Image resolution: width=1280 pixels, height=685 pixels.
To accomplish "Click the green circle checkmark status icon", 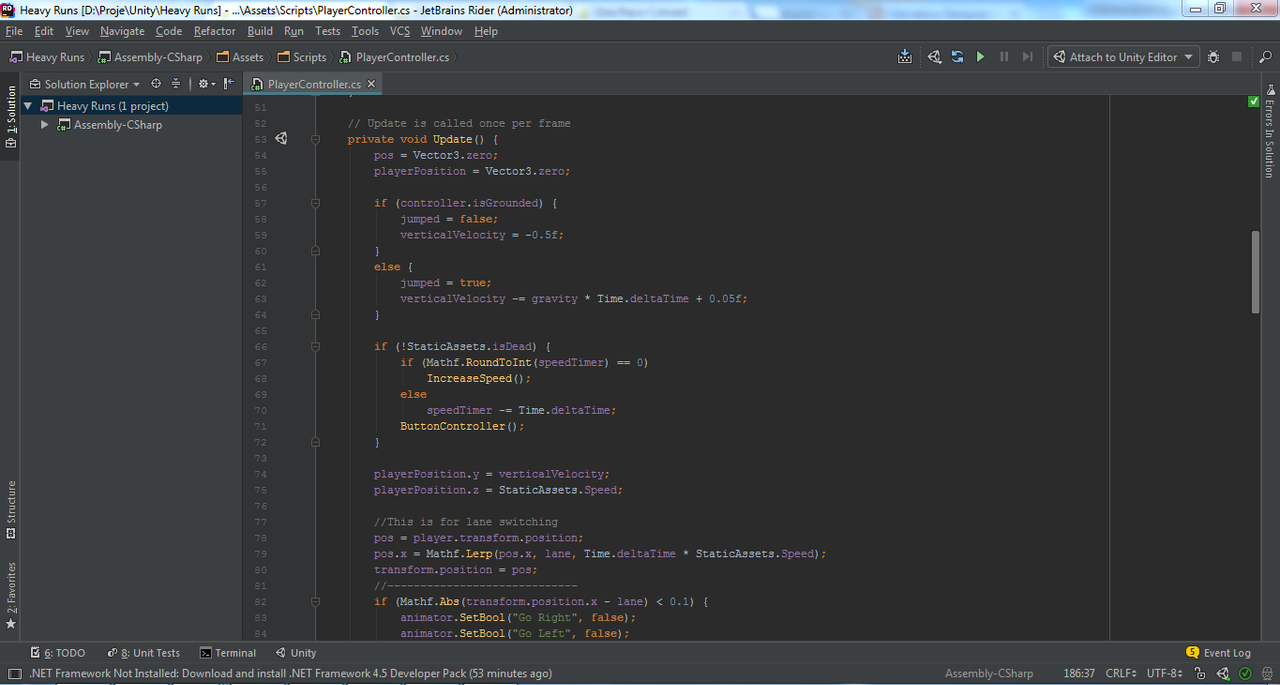I will [1245, 673].
